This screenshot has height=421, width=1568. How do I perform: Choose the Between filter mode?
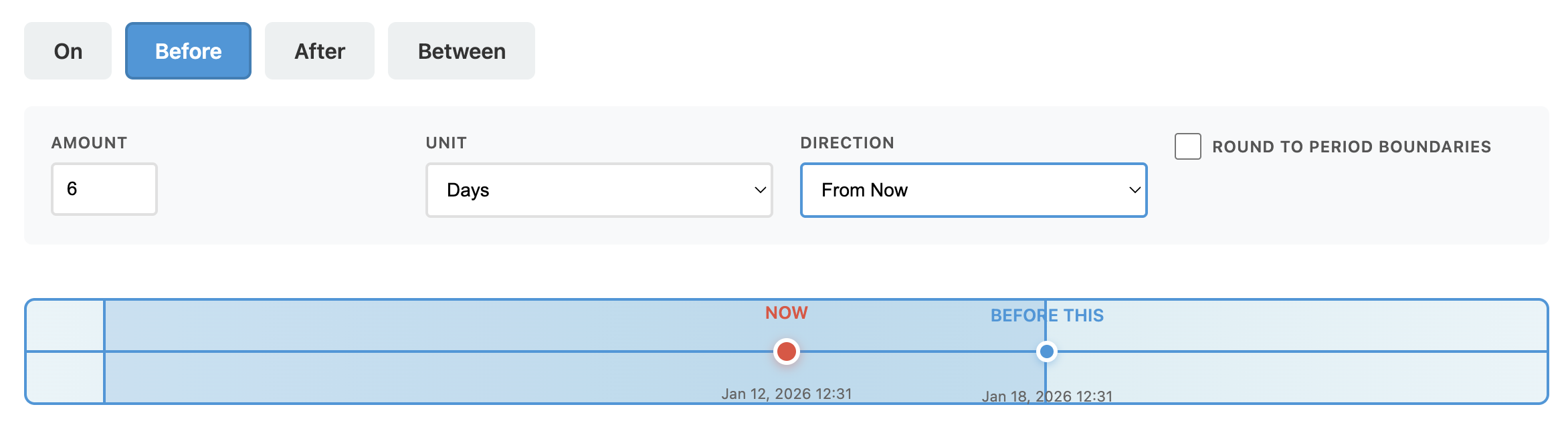461,50
